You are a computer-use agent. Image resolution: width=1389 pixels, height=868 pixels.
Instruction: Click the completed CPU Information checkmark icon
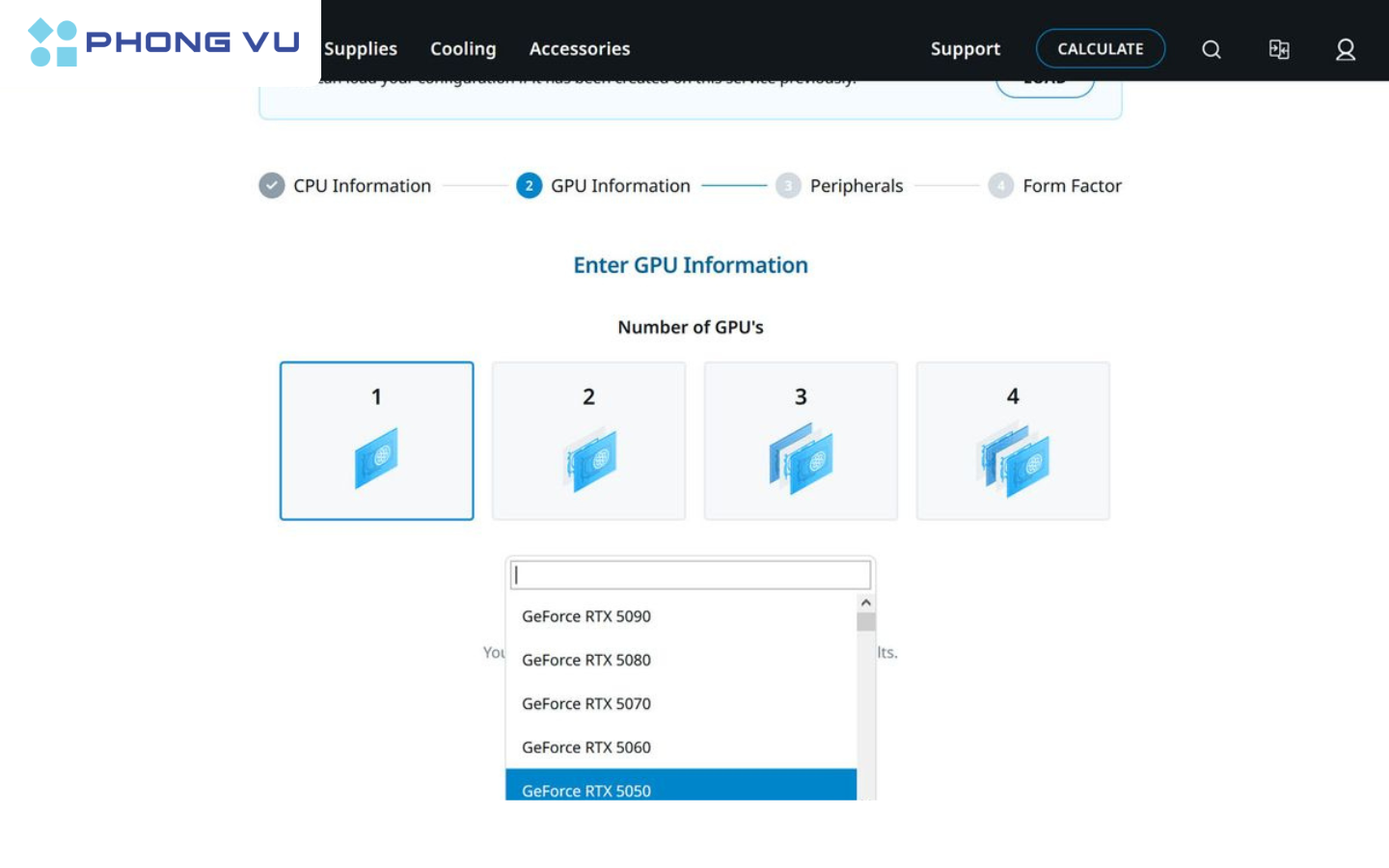pos(272,185)
